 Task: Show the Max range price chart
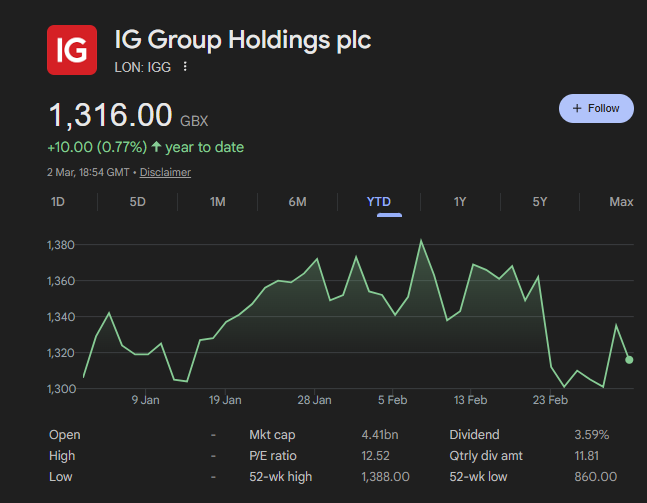pos(621,202)
